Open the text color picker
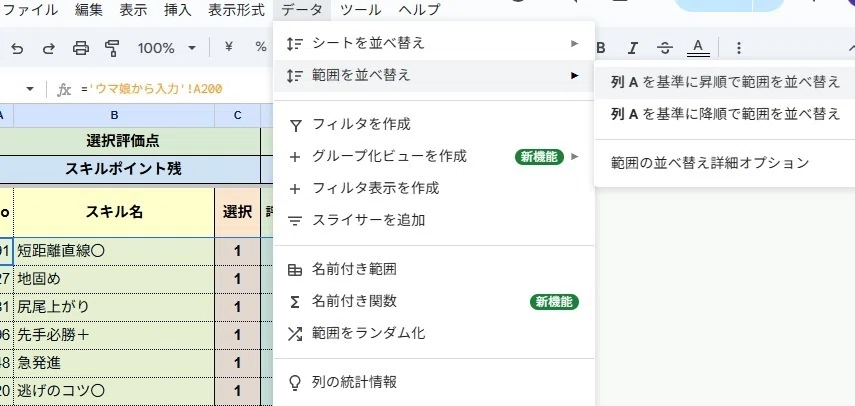 tap(698, 48)
